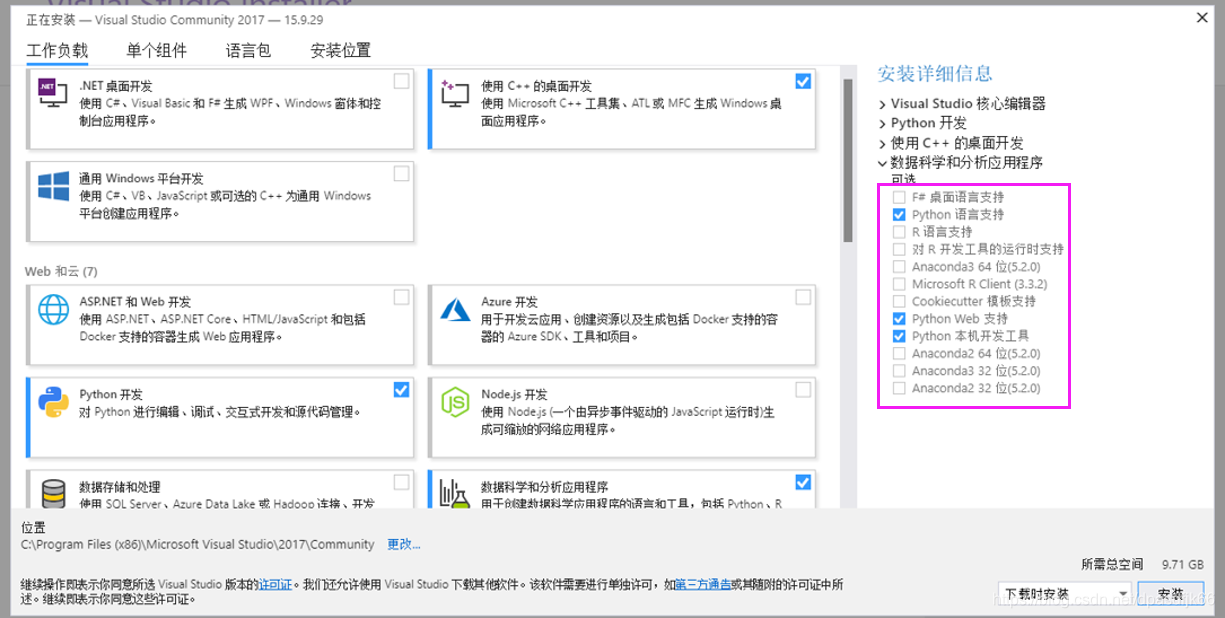Image resolution: width=1225 pixels, height=618 pixels.
Task: Click the data science chart flask icon
Action: tap(455, 494)
